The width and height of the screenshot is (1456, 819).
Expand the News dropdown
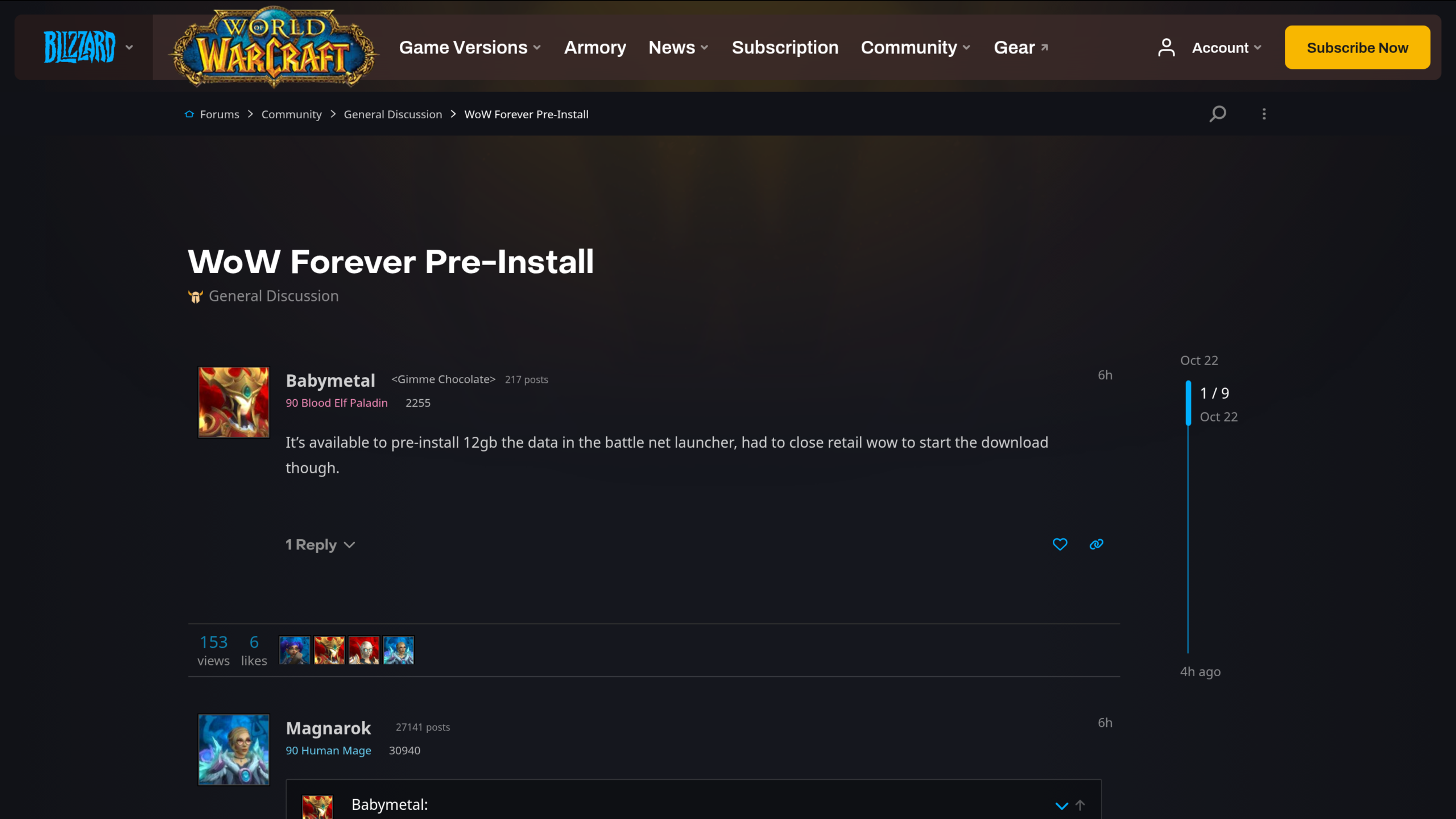679,47
